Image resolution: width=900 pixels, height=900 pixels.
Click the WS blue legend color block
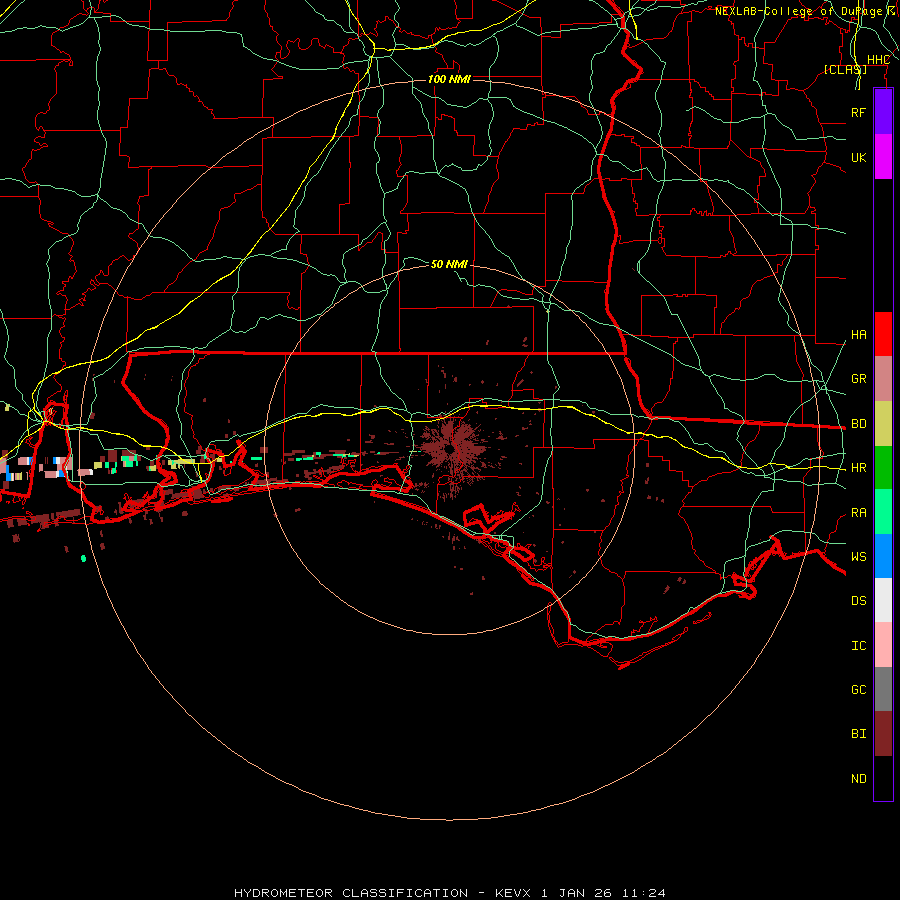[x=883, y=556]
